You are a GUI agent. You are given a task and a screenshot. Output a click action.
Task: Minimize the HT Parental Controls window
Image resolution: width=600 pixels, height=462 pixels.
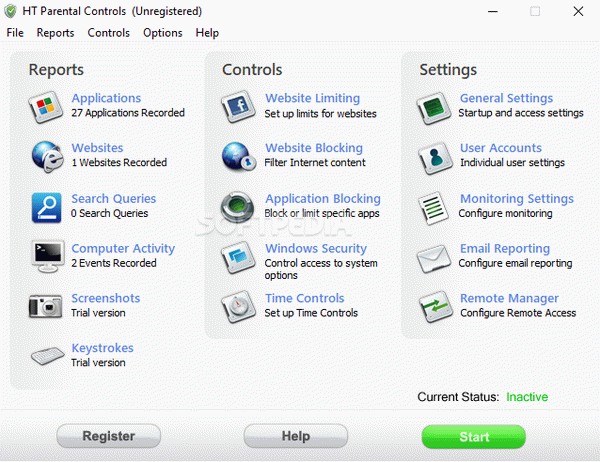coord(493,11)
